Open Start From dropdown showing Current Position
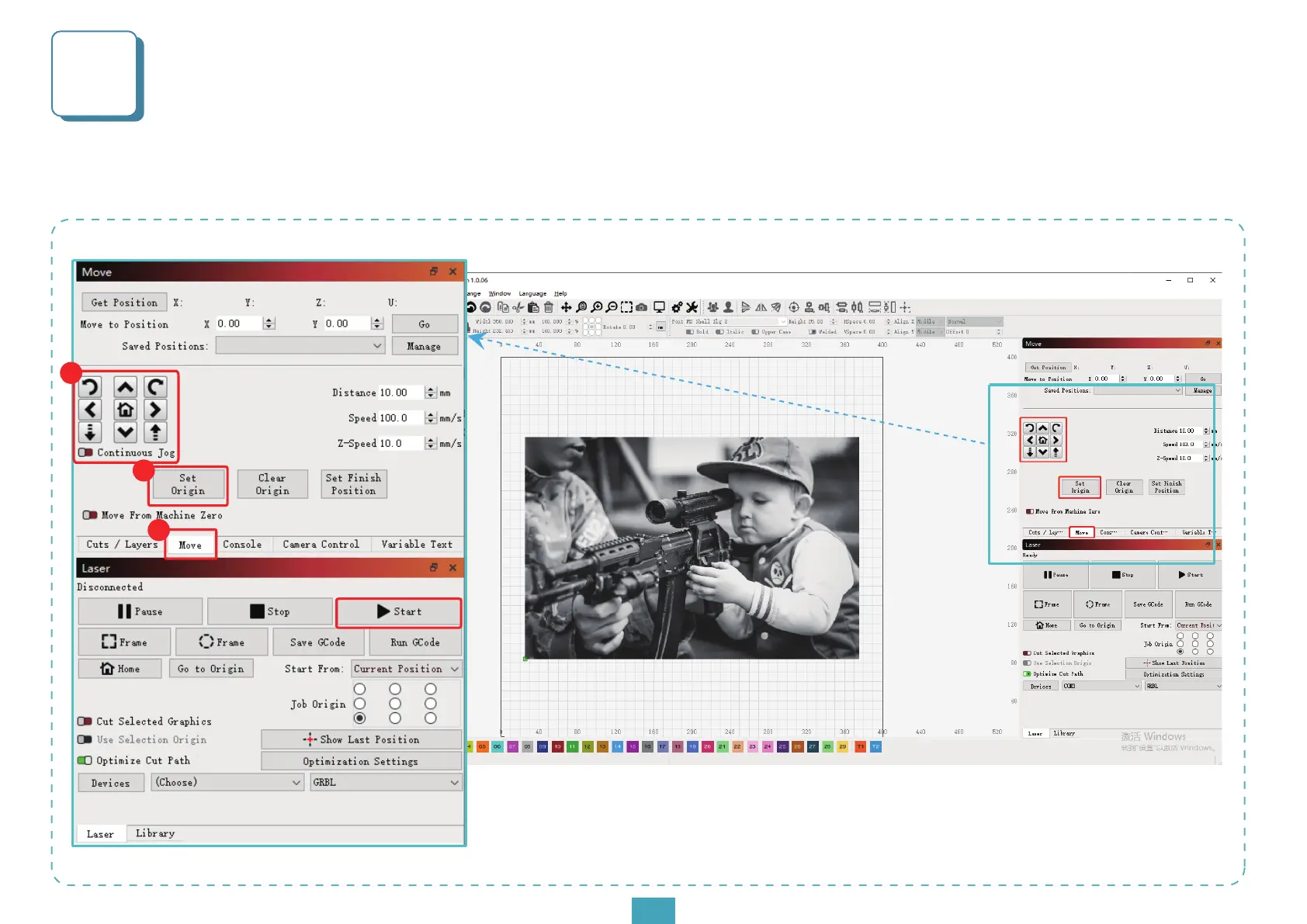This screenshot has height=924, width=1307. (407, 669)
